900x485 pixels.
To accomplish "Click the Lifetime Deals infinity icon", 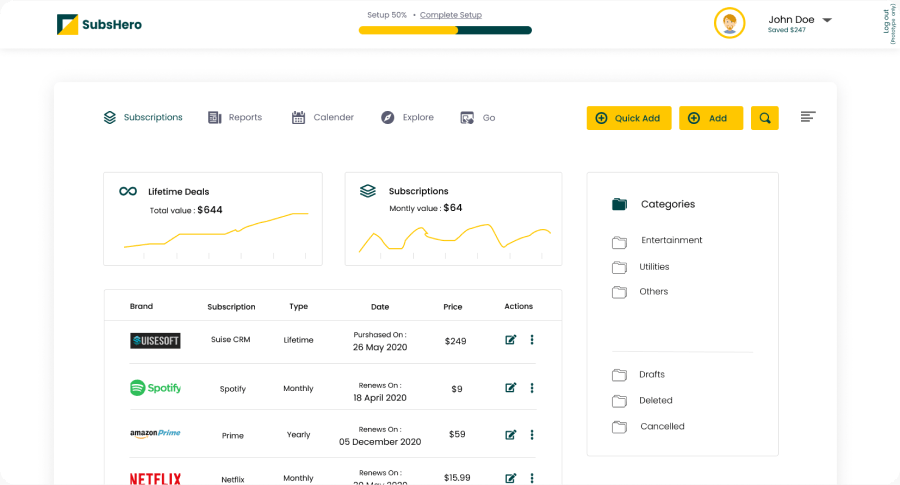I will [x=128, y=191].
